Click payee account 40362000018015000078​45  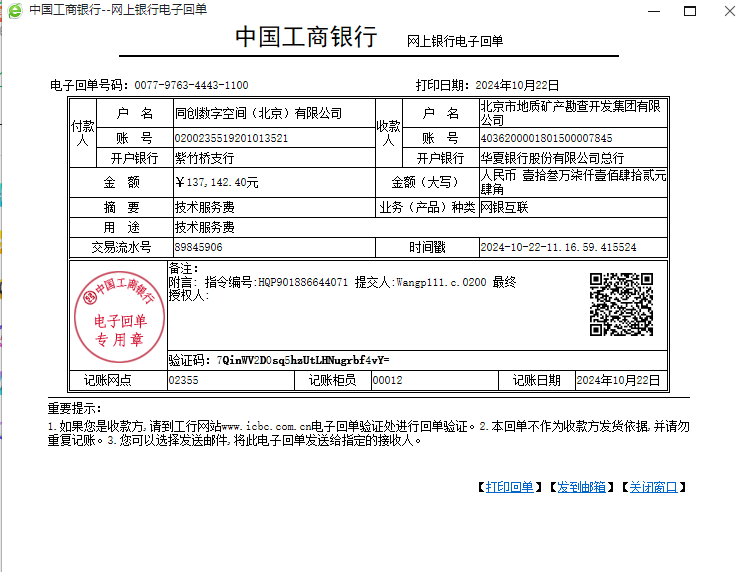[x=546, y=138]
